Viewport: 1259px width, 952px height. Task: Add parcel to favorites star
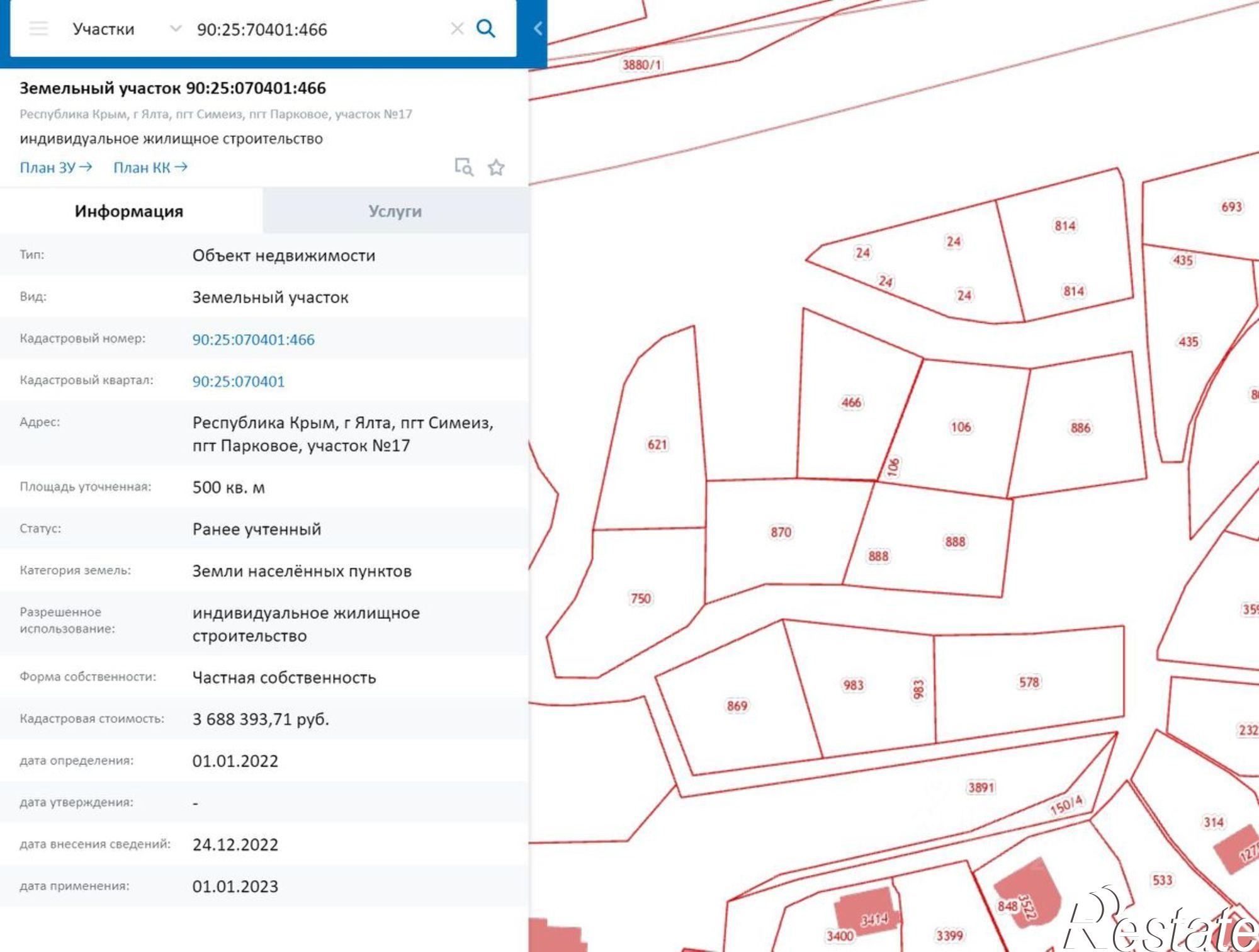[x=496, y=167]
